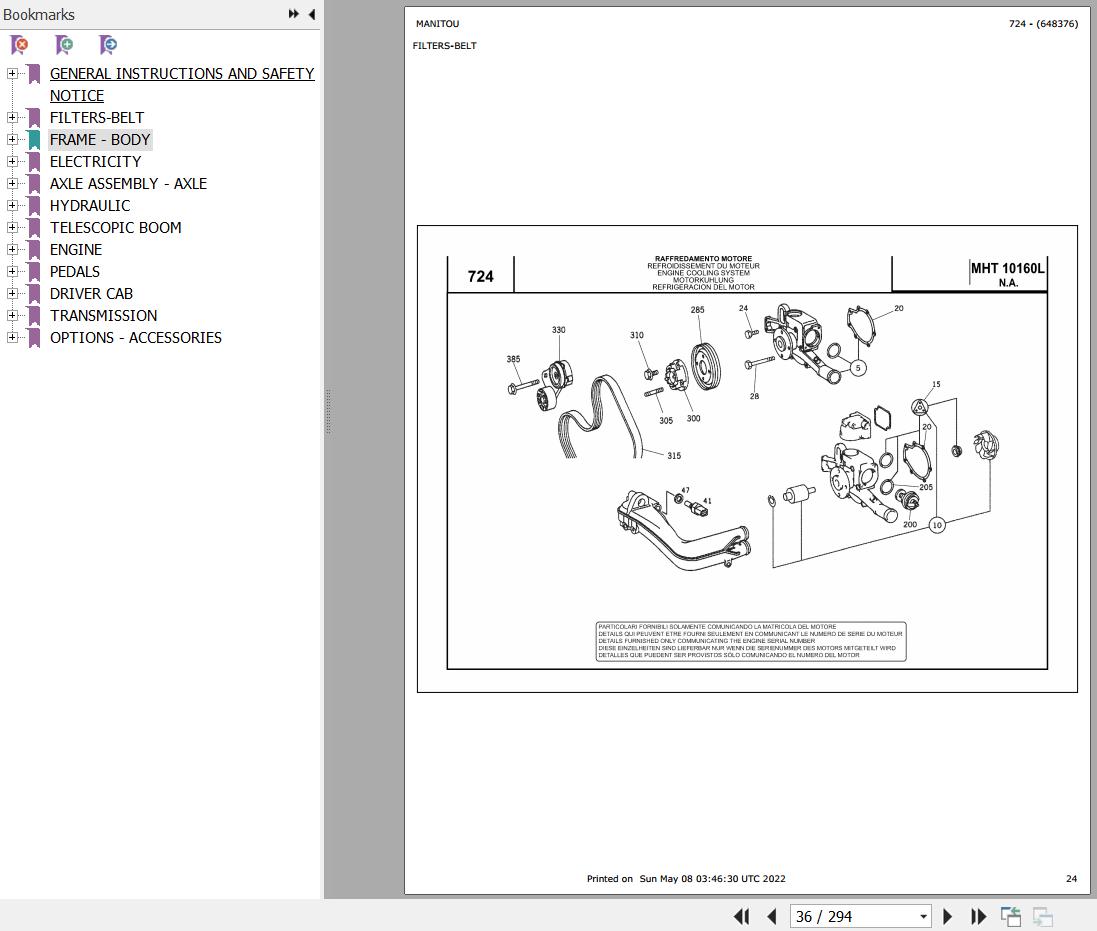Screen dimensions: 1097x931
Task: Click the bookmark icon beside DRIVER CAB
Action: (34, 294)
